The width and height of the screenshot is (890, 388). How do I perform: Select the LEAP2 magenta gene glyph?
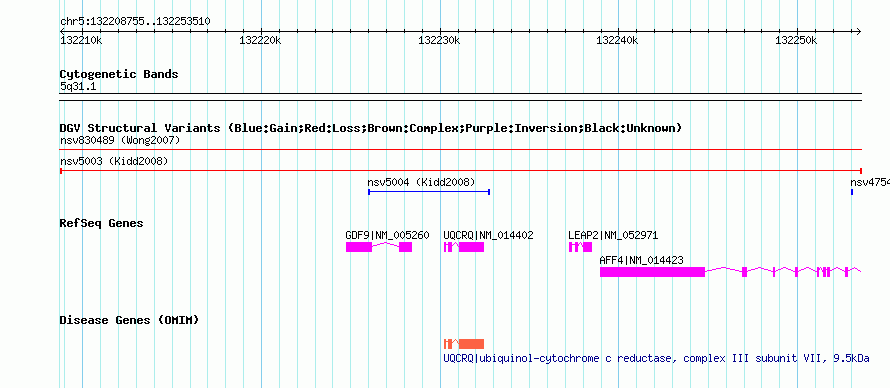pos(580,247)
